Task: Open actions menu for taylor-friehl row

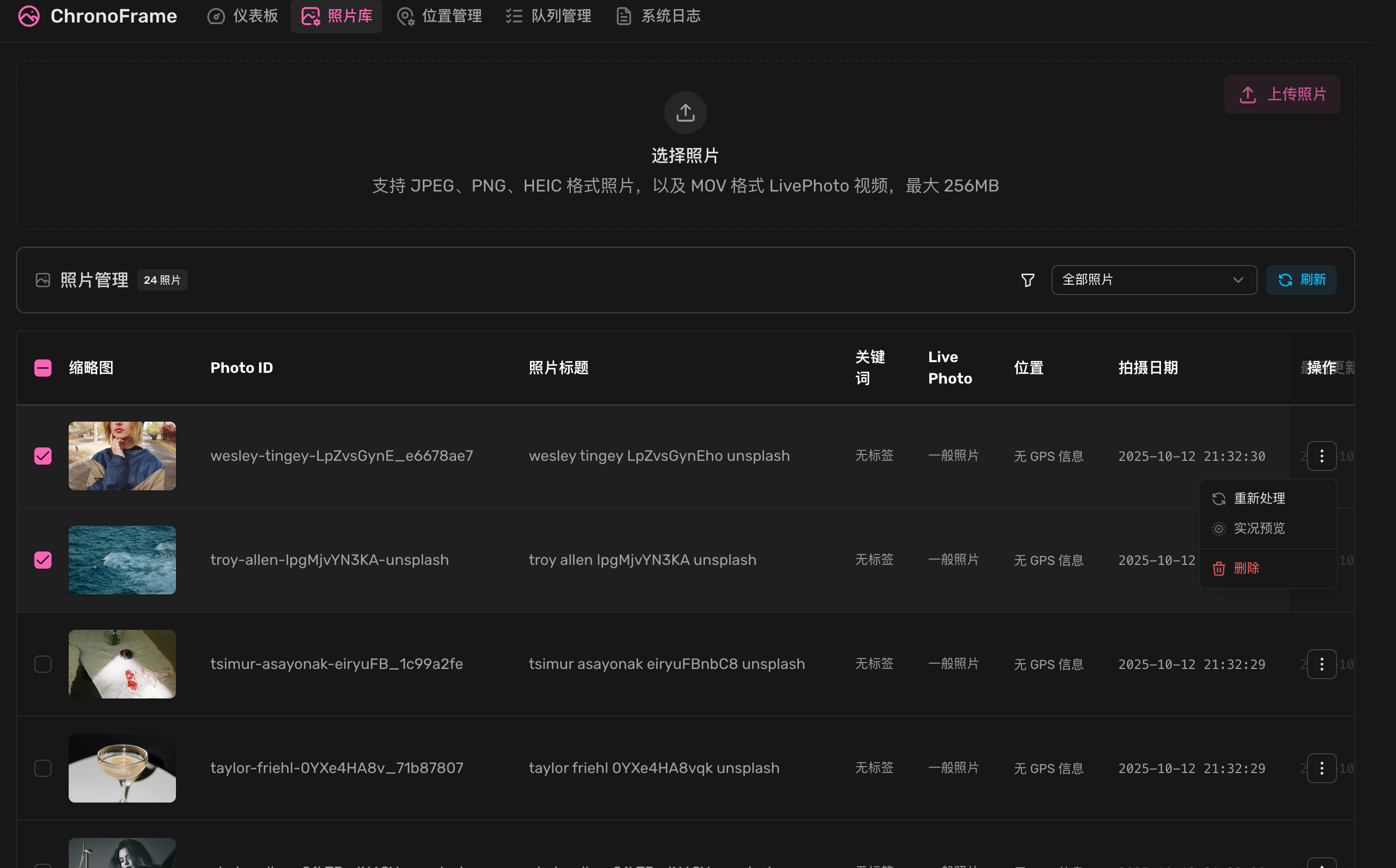Action: 1321,768
